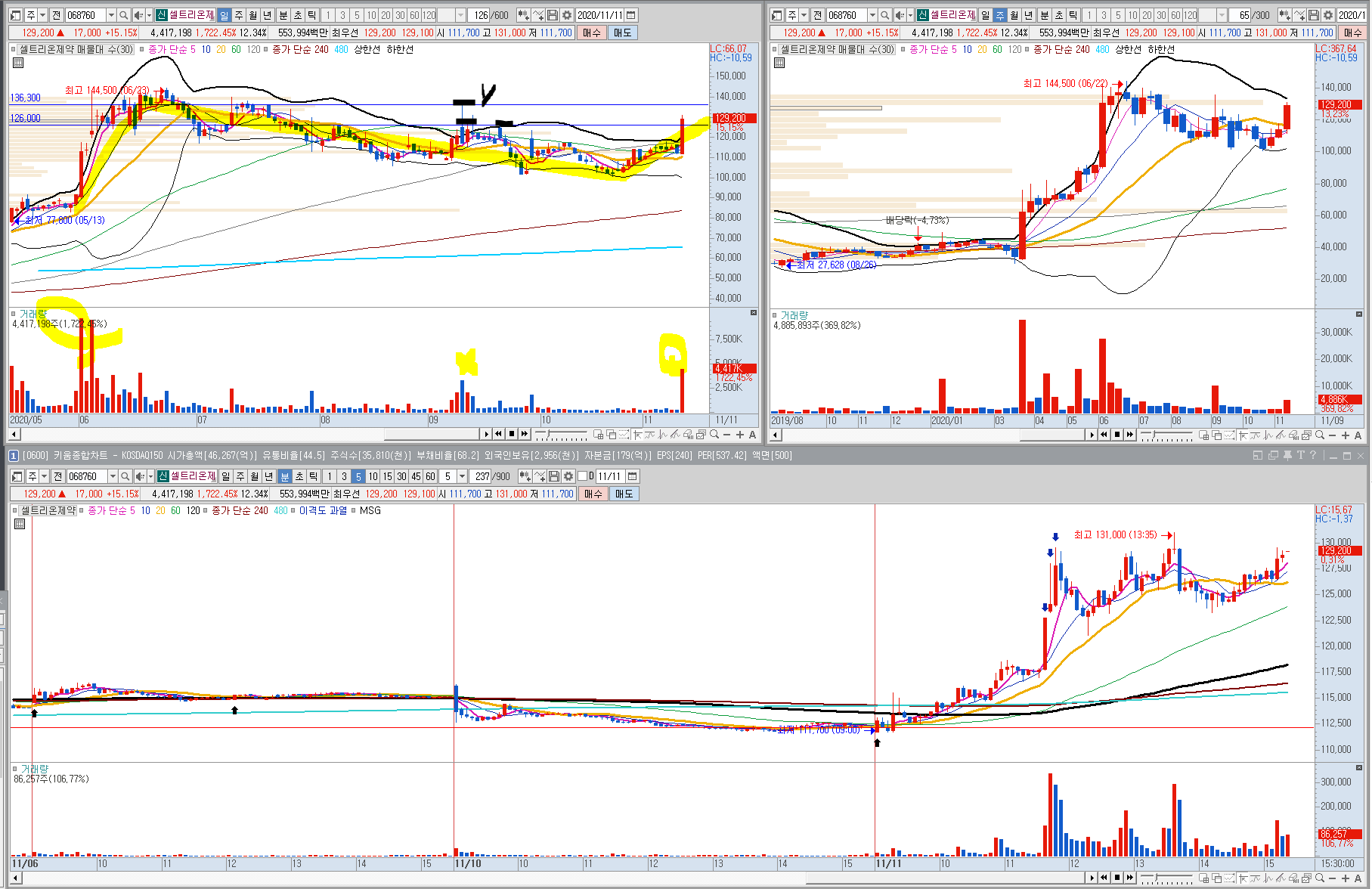Click horizontal scrollbar thumb under top-left chart
Image resolution: width=1372 pixels, height=889 pixels.
tap(432, 434)
